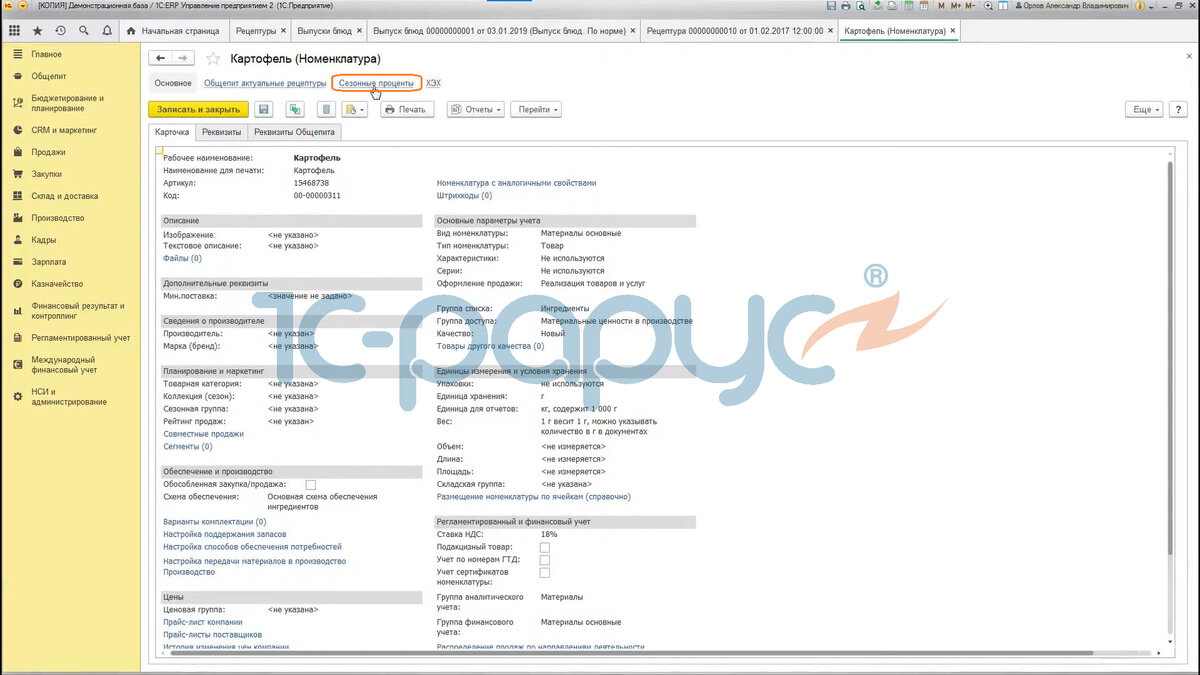The width and height of the screenshot is (1200, 675).
Task: Click zoom magnifier icon in title bar
Action: point(988,6)
